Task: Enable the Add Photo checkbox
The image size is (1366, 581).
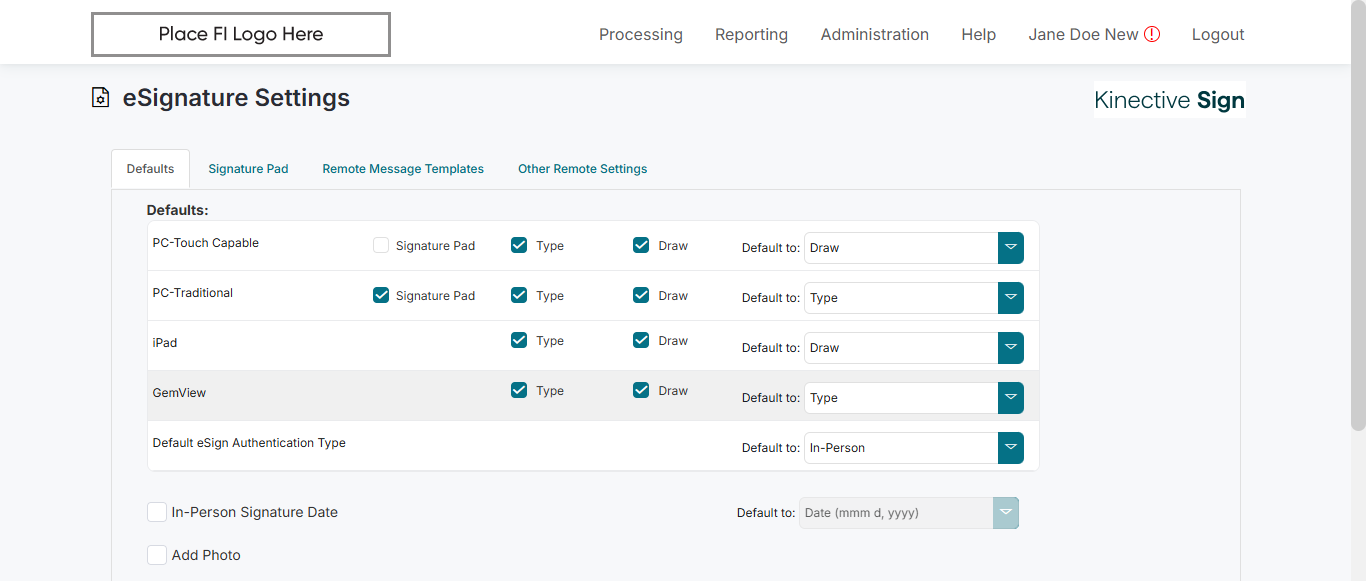Action: [157, 555]
